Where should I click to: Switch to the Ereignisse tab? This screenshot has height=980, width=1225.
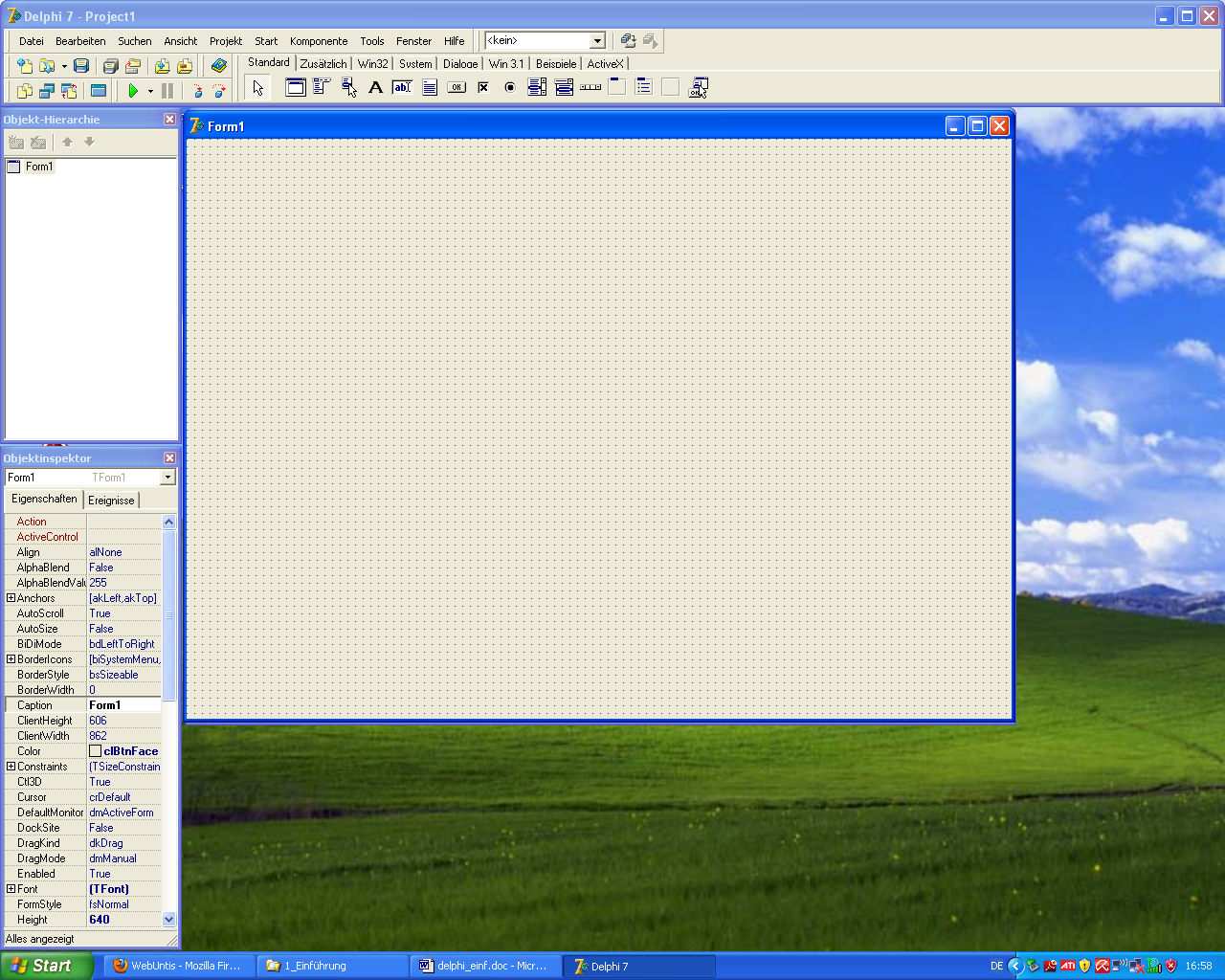(x=111, y=501)
